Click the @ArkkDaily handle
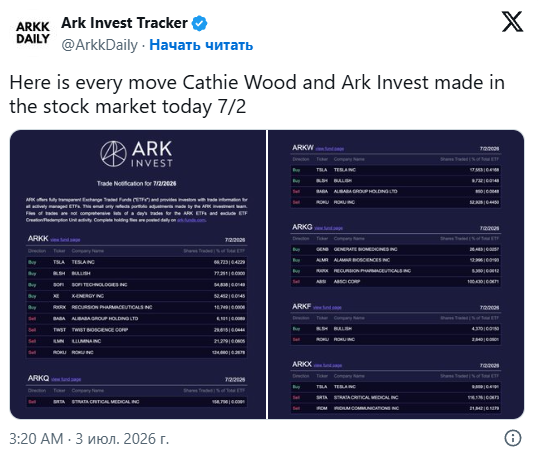This screenshot has width=538, height=451. point(100,45)
